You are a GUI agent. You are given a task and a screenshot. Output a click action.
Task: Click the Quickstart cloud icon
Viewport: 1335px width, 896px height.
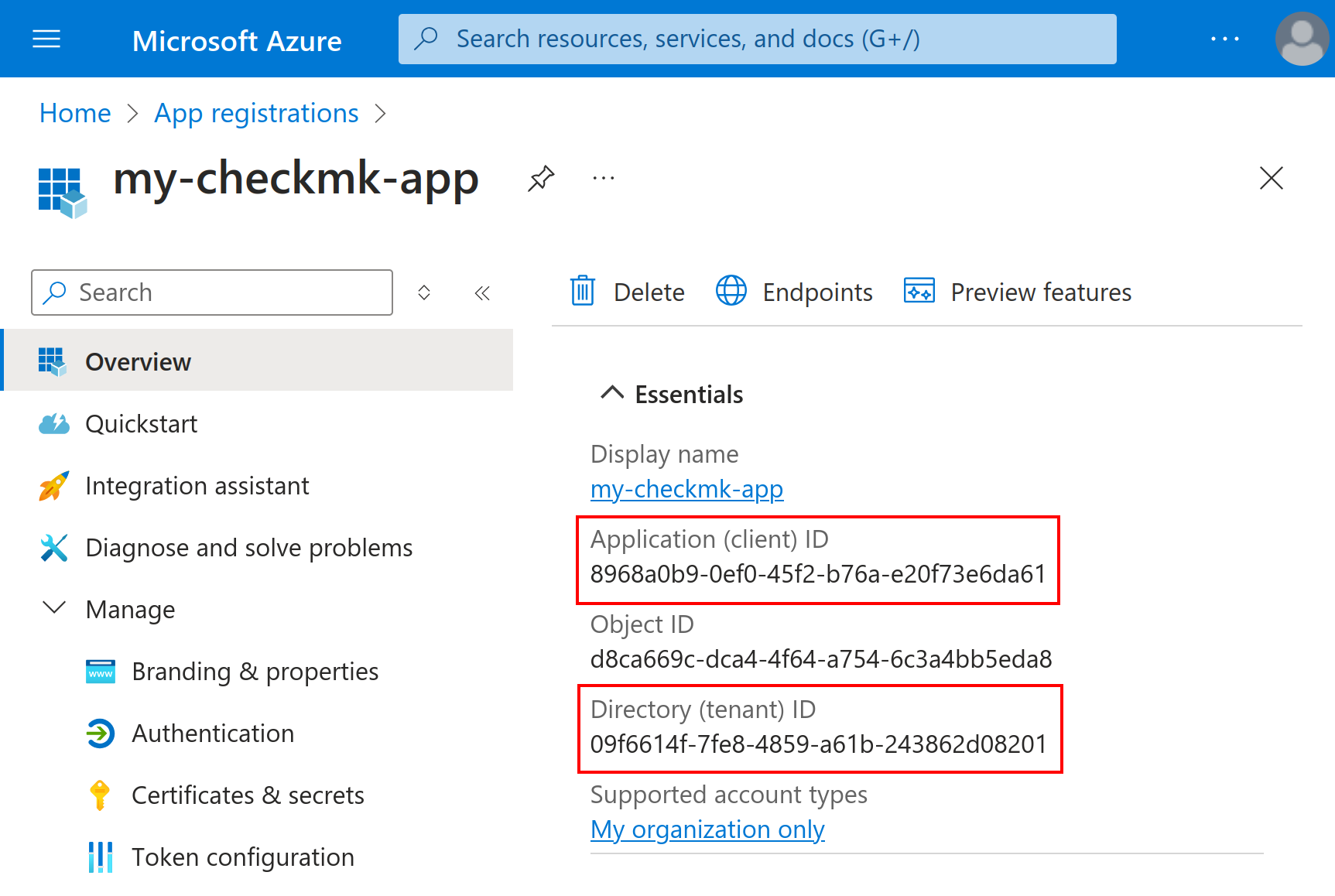pyautogui.click(x=54, y=424)
